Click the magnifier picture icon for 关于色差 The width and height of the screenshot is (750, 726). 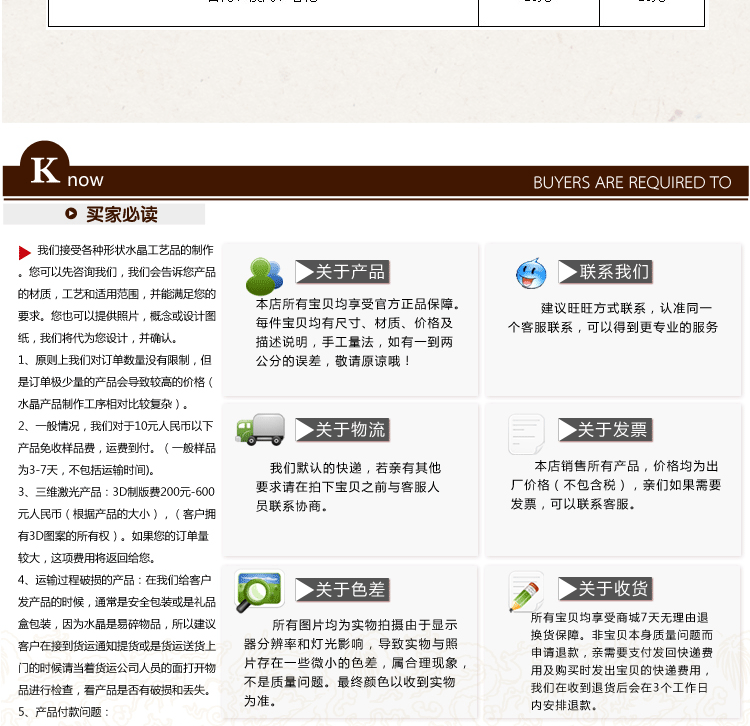[x=259, y=591]
